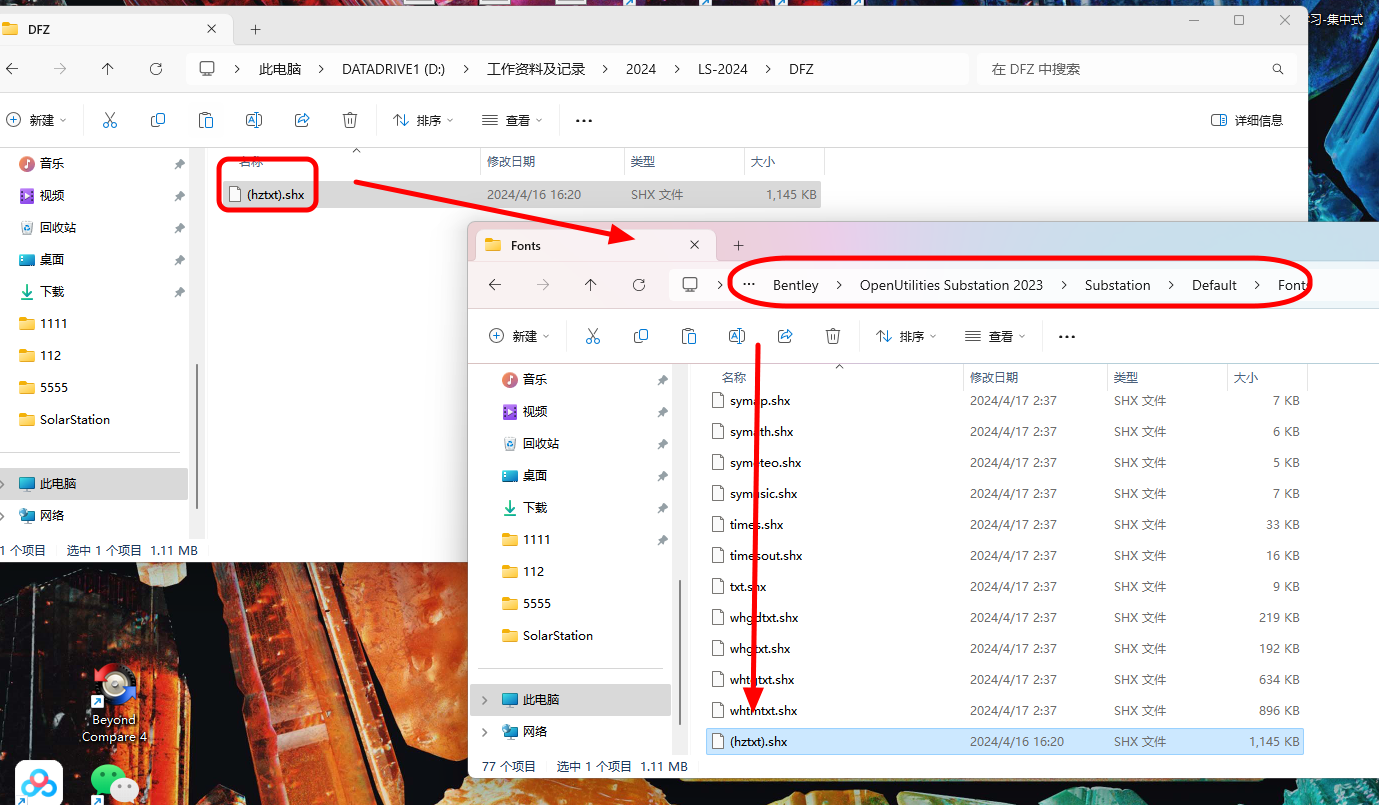Click Substation breadcrumb in Fonts address bar

coord(1117,285)
